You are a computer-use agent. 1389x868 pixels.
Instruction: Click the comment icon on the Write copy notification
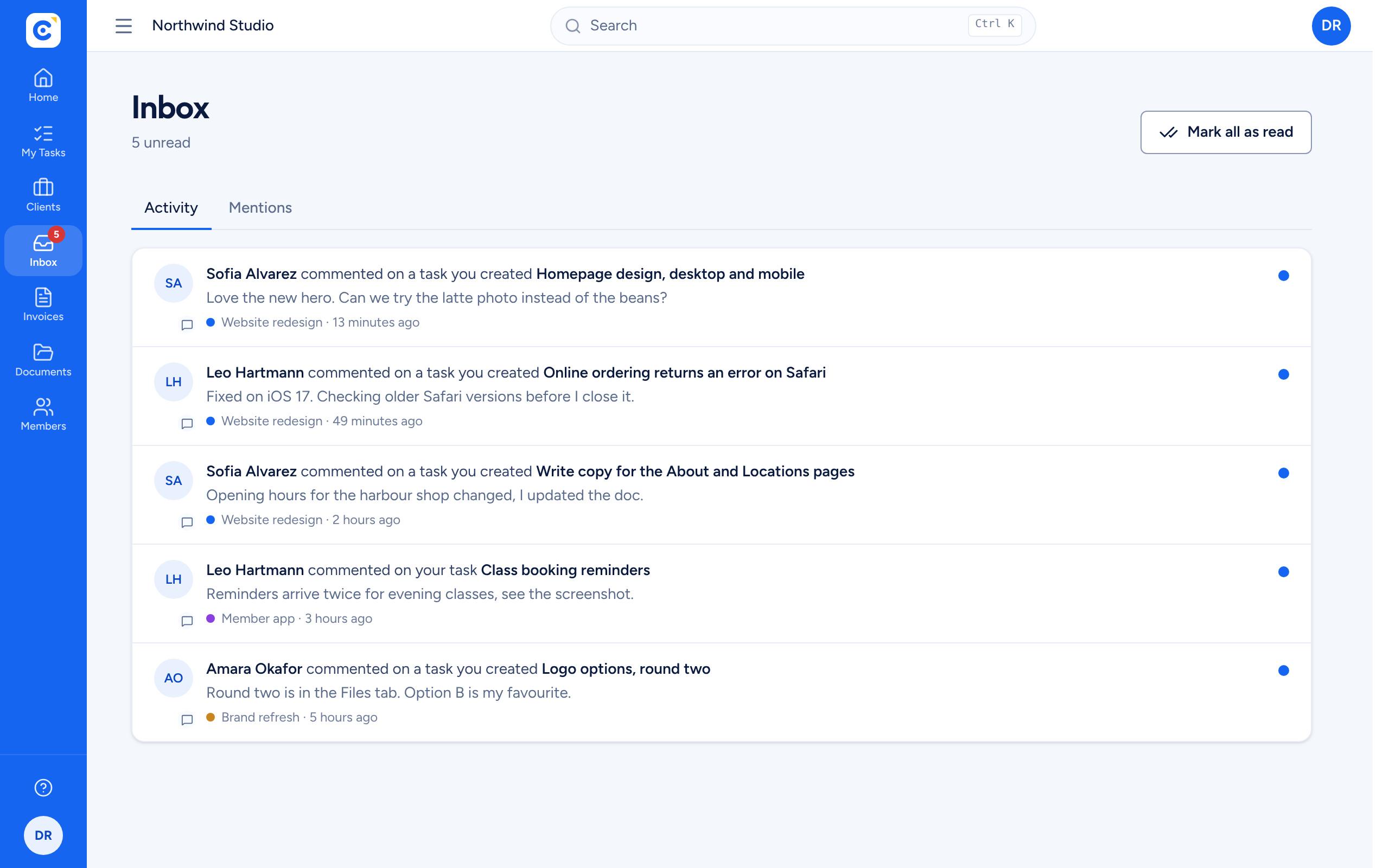pyautogui.click(x=187, y=522)
